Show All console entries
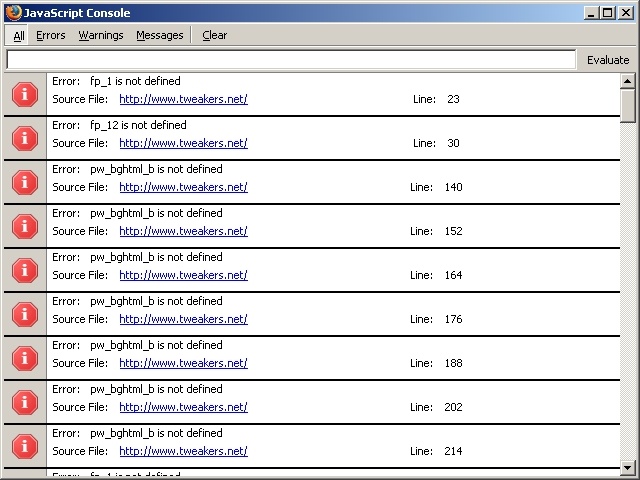Screen dimensions: 640x480 tap(17, 36)
